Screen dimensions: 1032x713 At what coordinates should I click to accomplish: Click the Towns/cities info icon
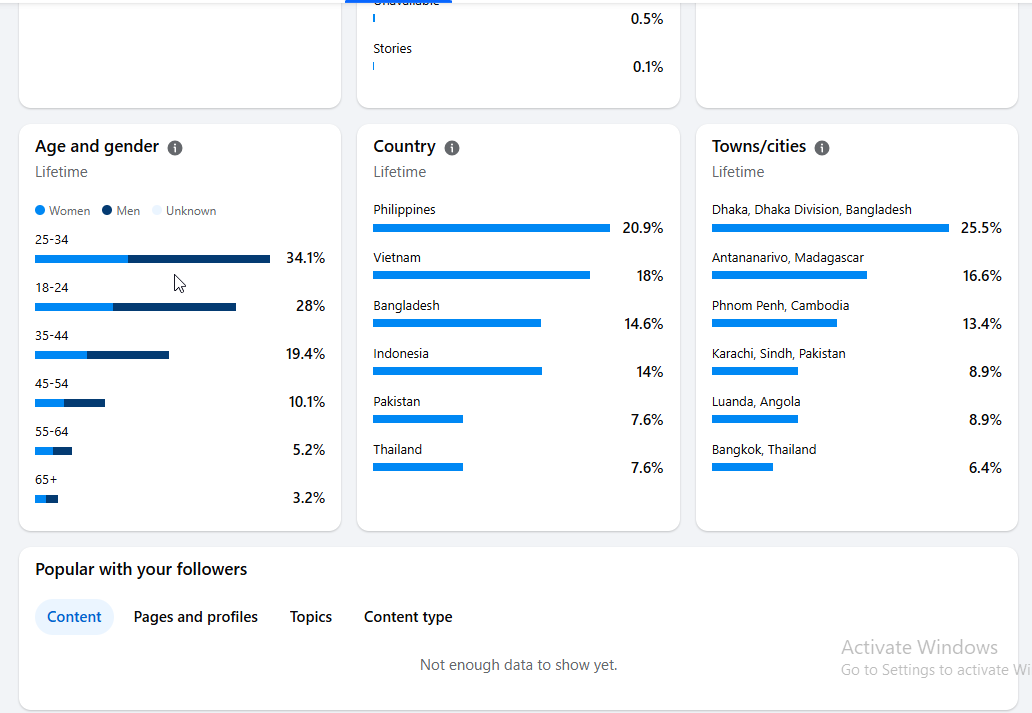tap(821, 147)
